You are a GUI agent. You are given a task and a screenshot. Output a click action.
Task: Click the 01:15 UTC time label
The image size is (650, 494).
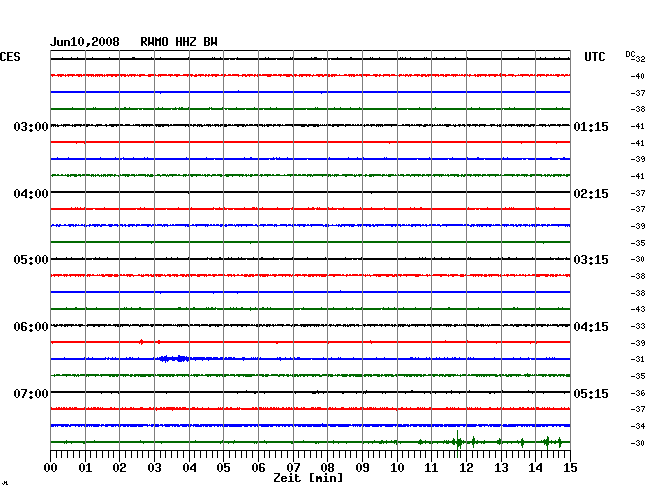click(591, 126)
